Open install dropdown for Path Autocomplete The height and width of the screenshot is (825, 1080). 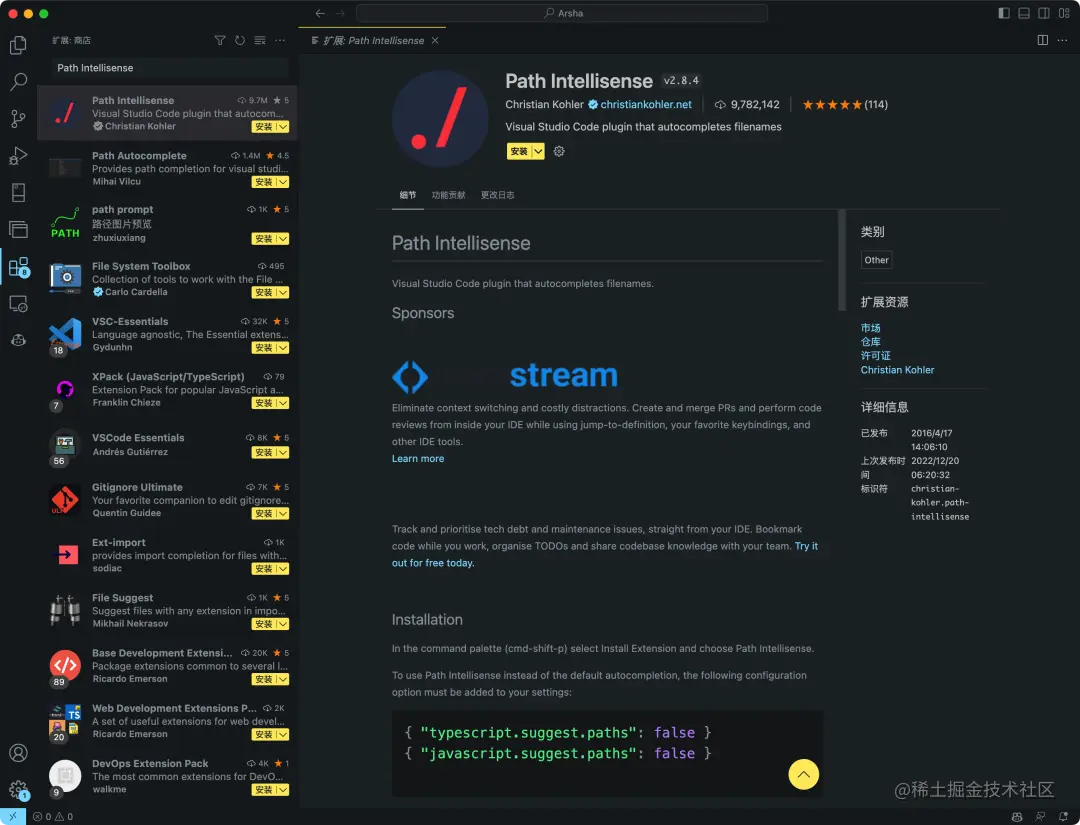click(x=282, y=182)
